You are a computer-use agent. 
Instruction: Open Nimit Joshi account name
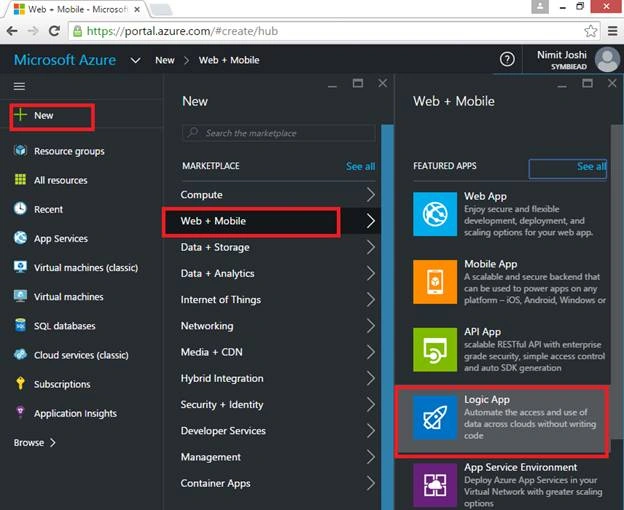click(x=562, y=55)
